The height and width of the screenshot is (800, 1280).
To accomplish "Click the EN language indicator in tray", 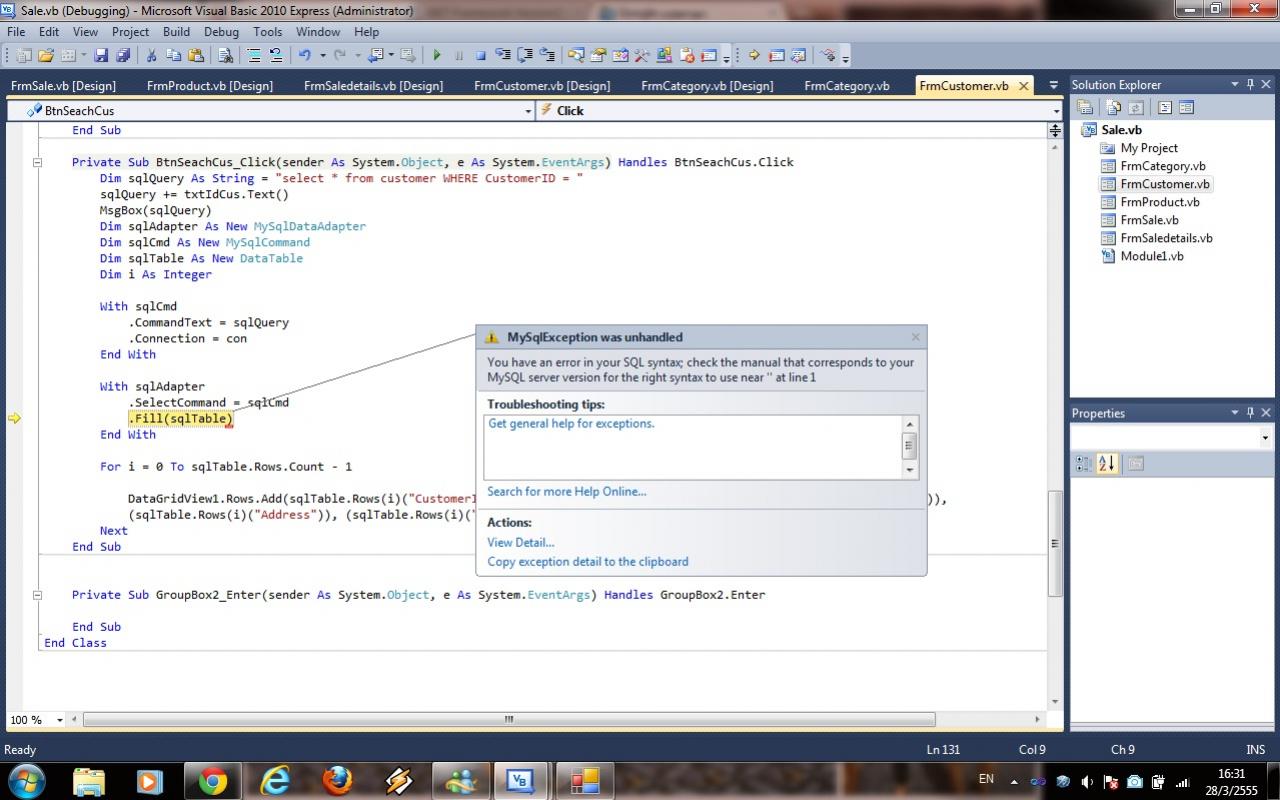I will click(986, 779).
